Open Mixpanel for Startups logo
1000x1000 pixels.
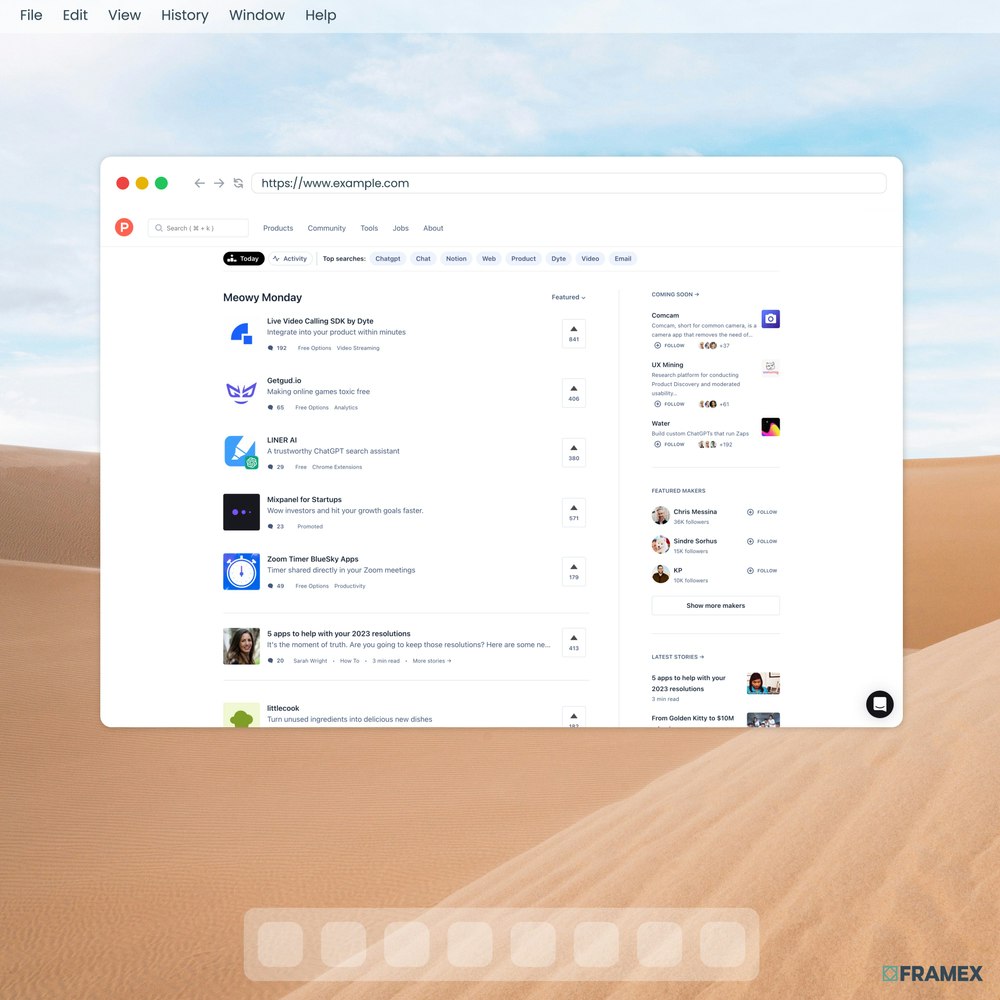[x=241, y=512]
